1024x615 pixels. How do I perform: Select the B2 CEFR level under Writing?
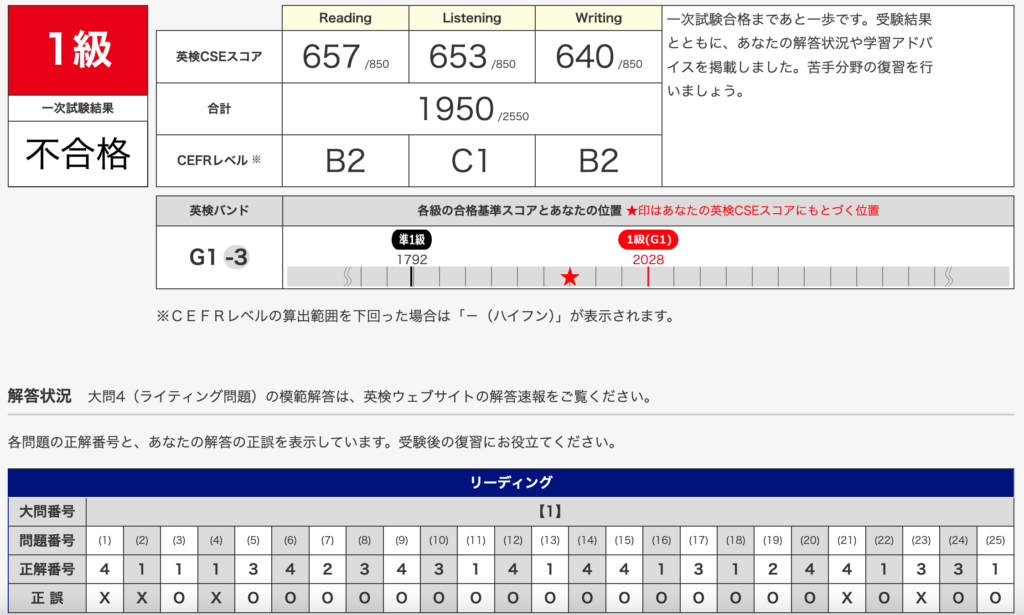click(598, 161)
